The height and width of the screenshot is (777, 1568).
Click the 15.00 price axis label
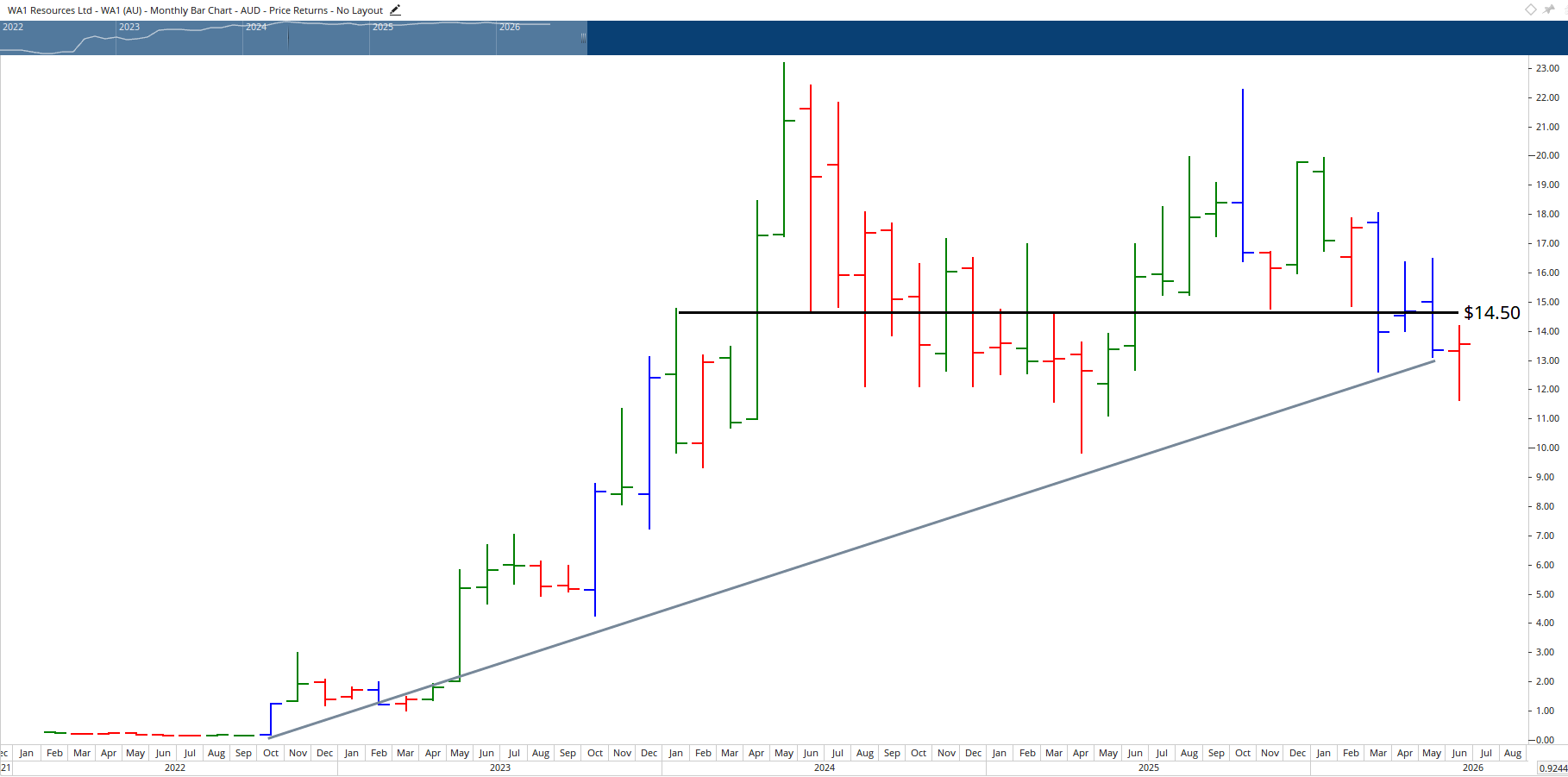1547,302
